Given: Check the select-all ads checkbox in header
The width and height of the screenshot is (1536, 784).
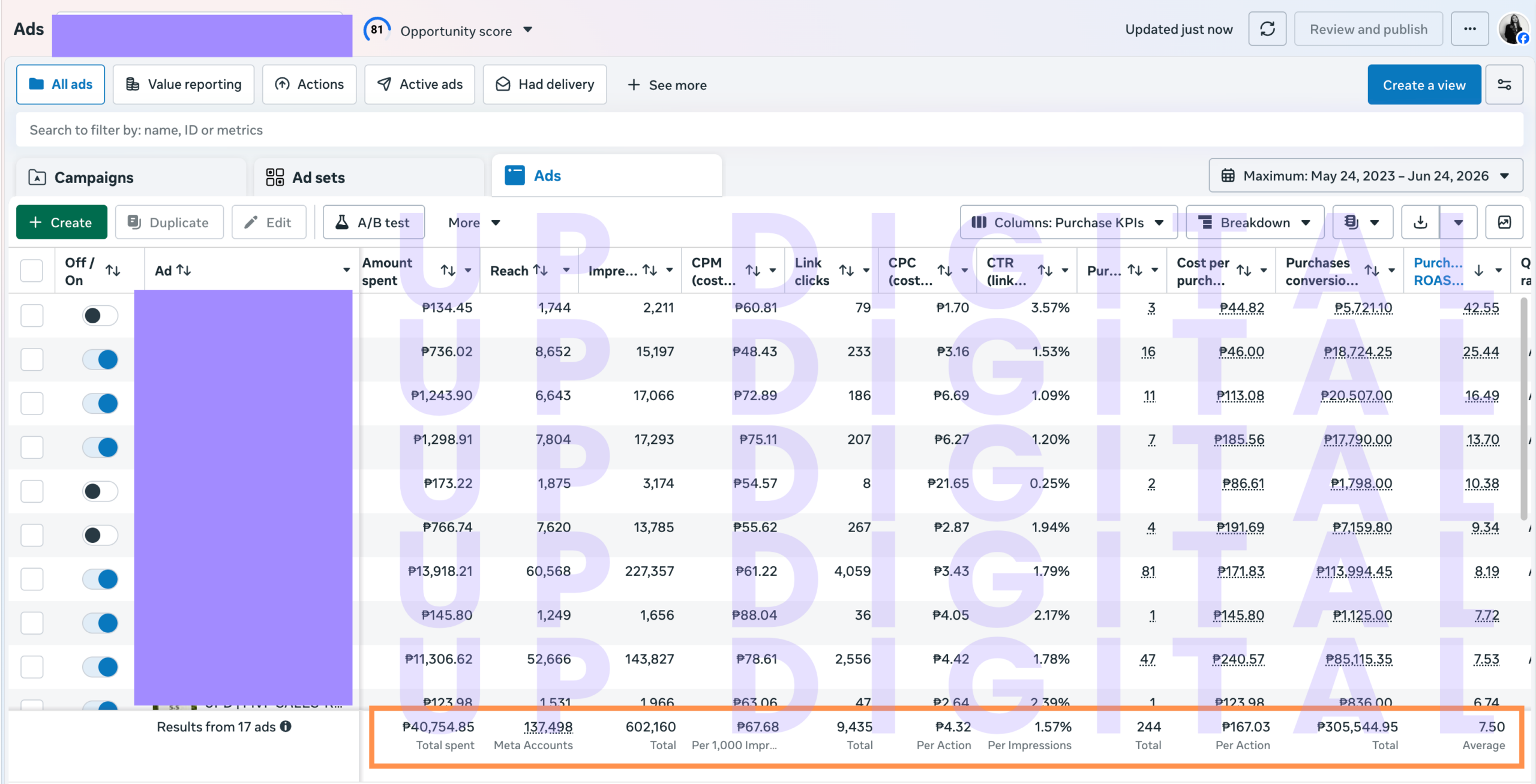Looking at the screenshot, I should 32,271.
